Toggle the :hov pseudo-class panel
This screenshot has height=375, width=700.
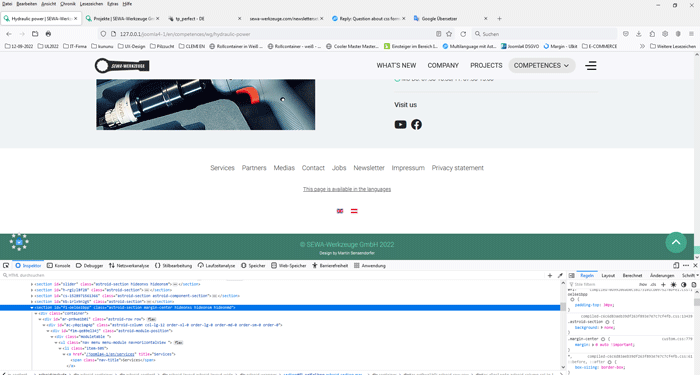point(643,284)
